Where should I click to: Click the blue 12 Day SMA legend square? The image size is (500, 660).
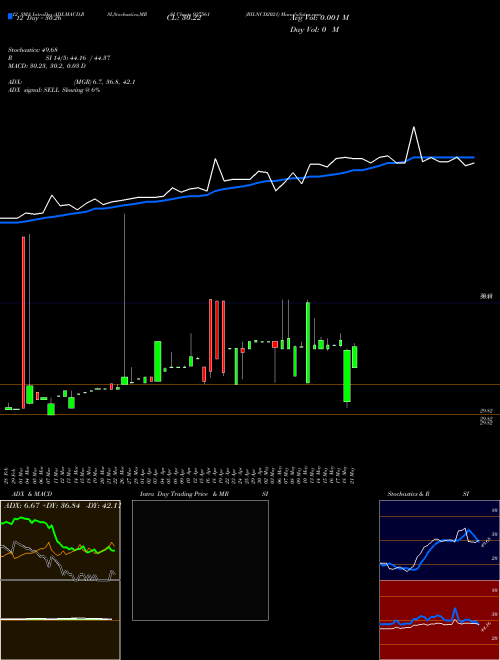10,16
